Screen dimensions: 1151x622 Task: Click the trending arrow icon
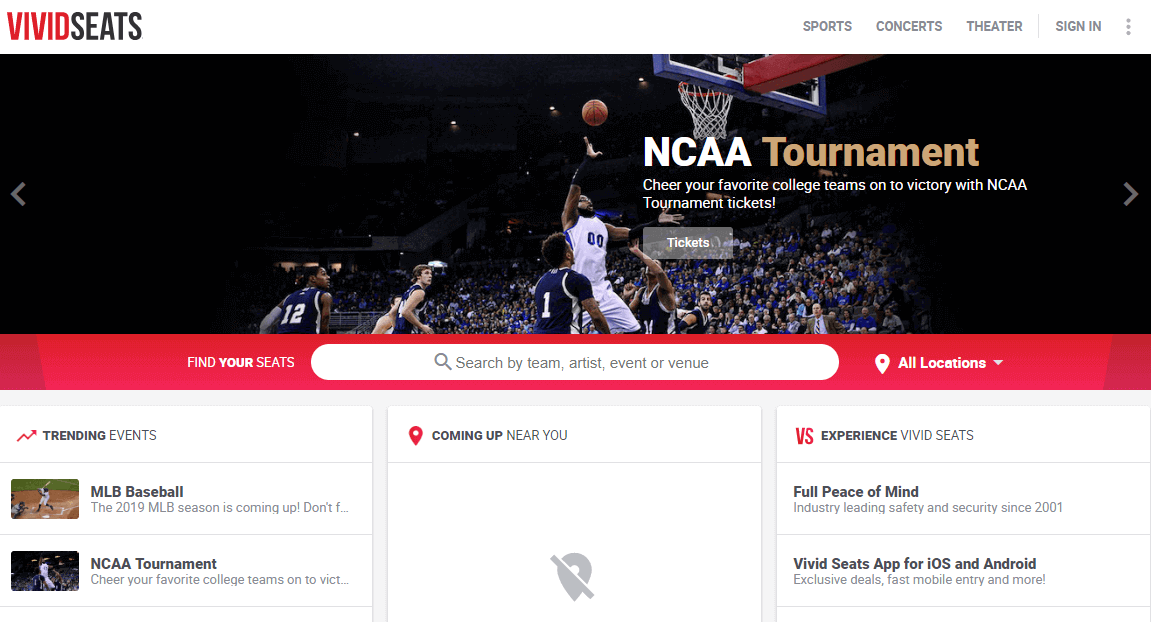pyautogui.click(x=27, y=436)
